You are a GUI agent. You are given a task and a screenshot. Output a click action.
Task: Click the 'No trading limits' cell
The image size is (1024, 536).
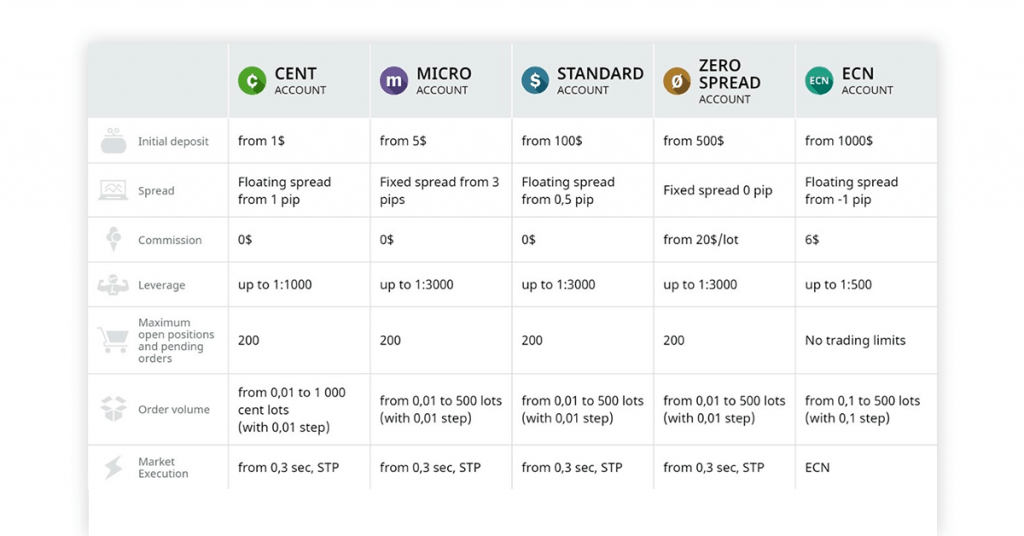pos(855,340)
